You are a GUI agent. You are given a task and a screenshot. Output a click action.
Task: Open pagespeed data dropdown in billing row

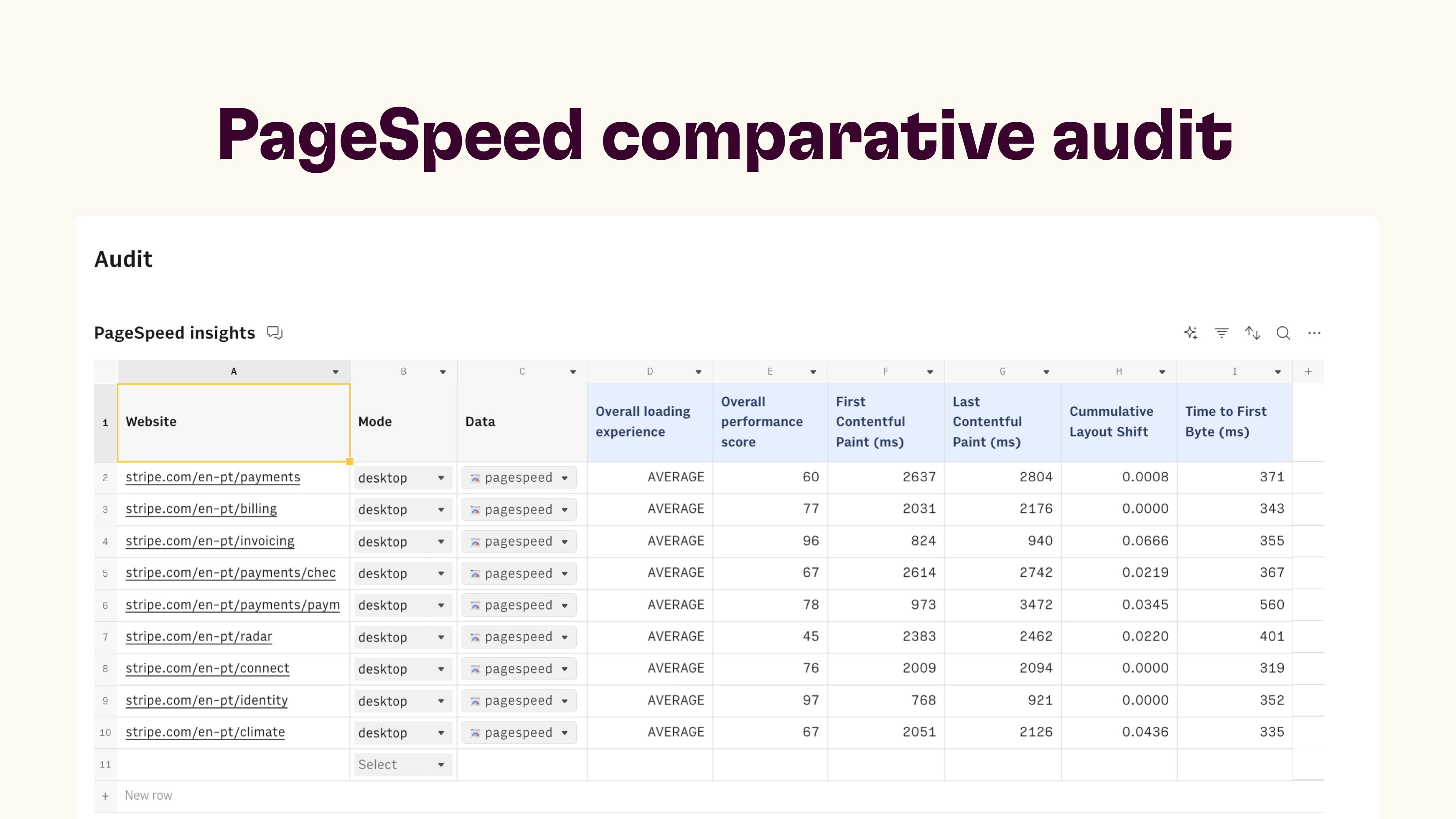point(564,510)
